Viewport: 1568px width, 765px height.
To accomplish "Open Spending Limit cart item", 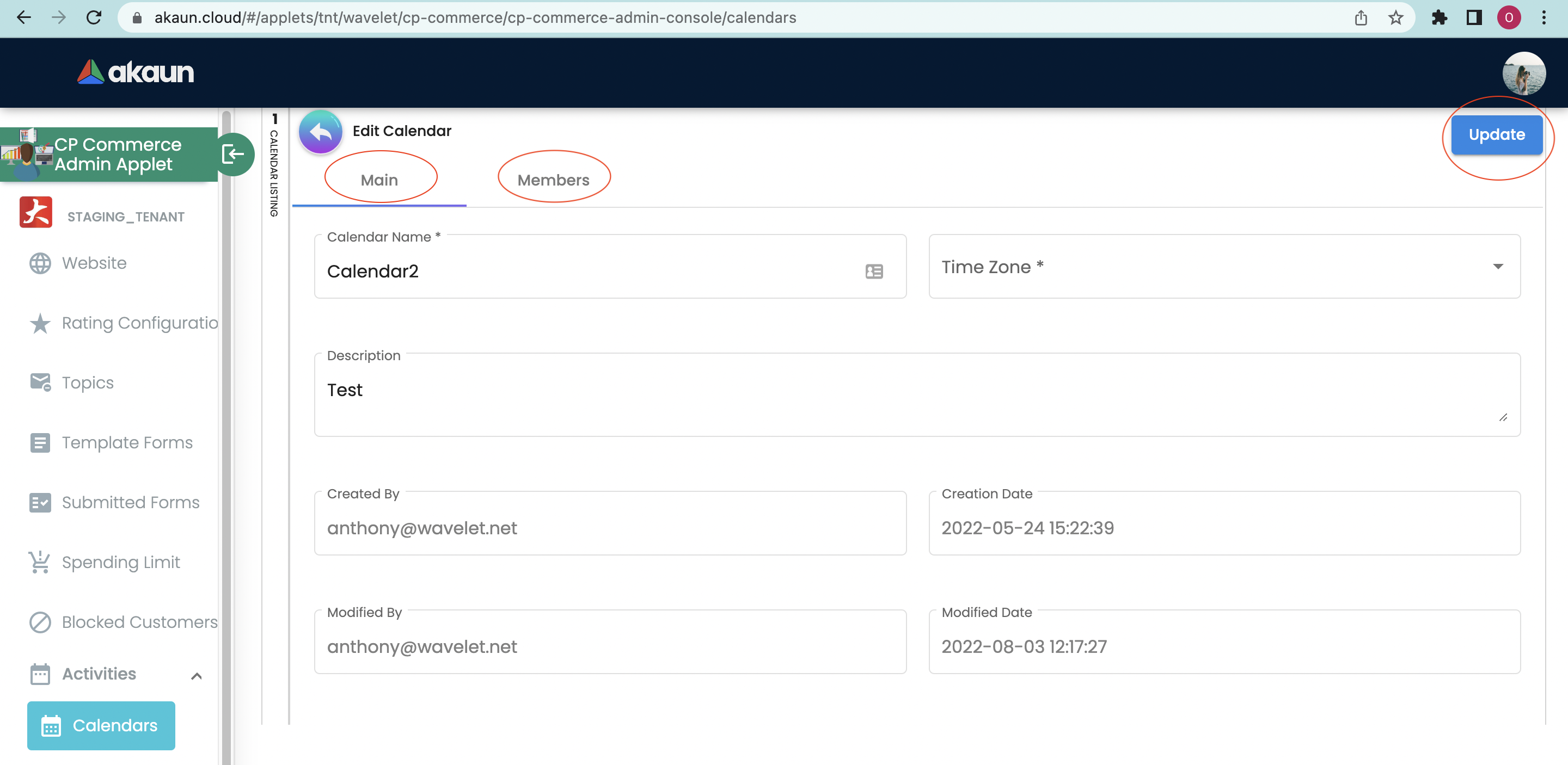I will [120, 563].
